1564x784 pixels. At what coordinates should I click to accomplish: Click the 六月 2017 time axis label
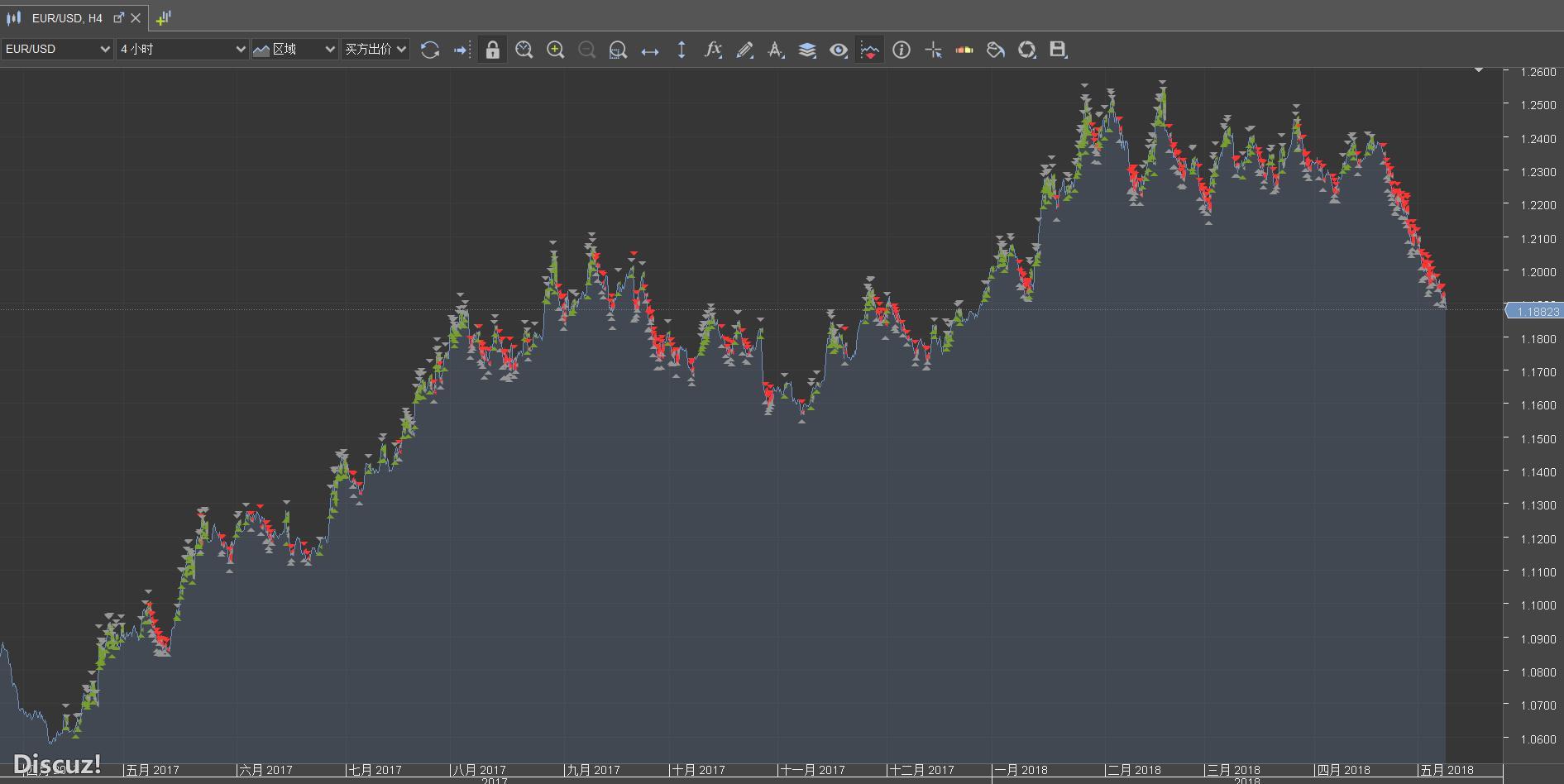265,770
